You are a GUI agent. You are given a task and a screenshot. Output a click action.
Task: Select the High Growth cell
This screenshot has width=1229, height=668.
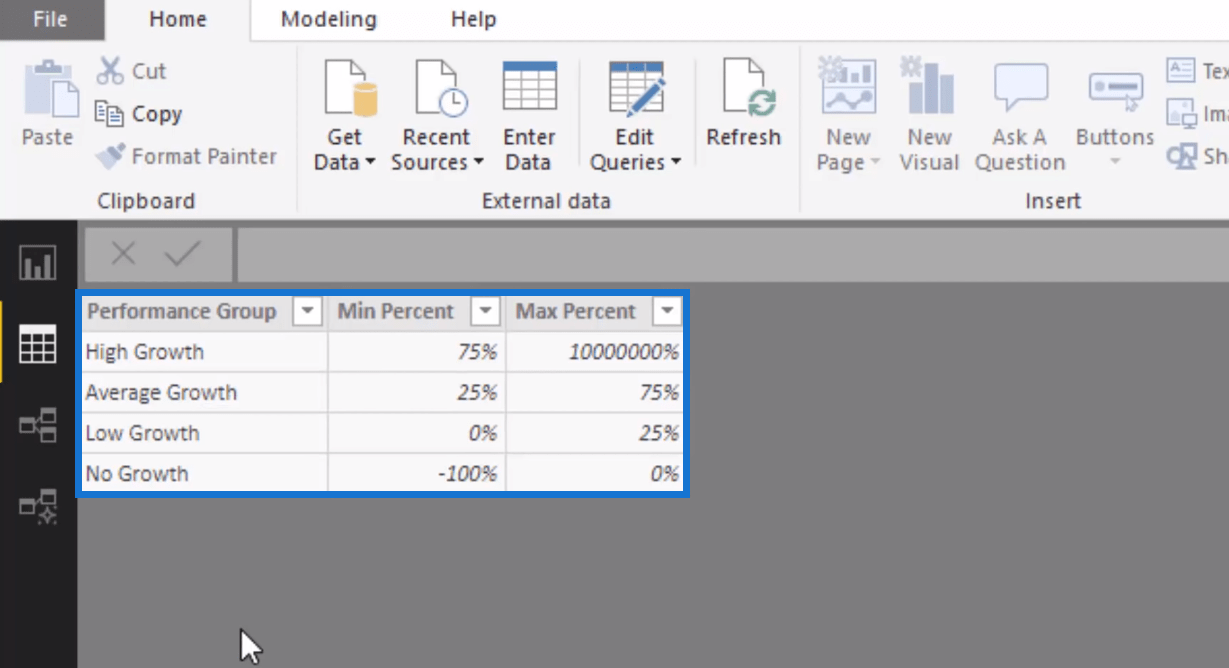[204, 352]
